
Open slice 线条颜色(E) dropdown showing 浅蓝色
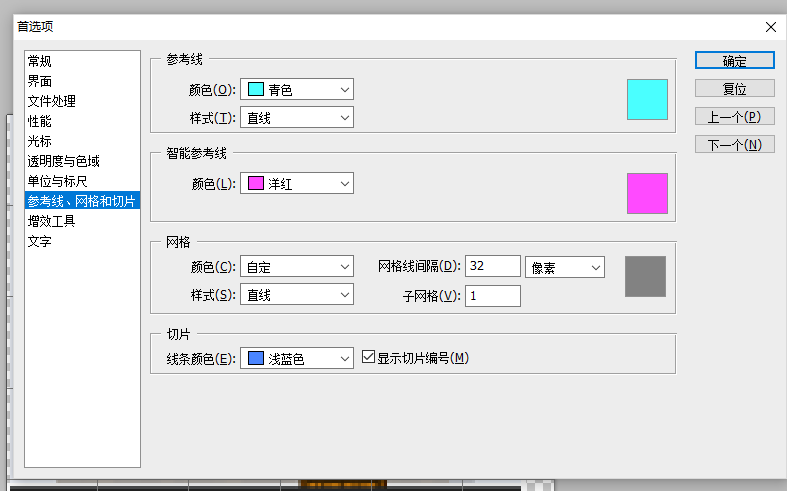297,358
